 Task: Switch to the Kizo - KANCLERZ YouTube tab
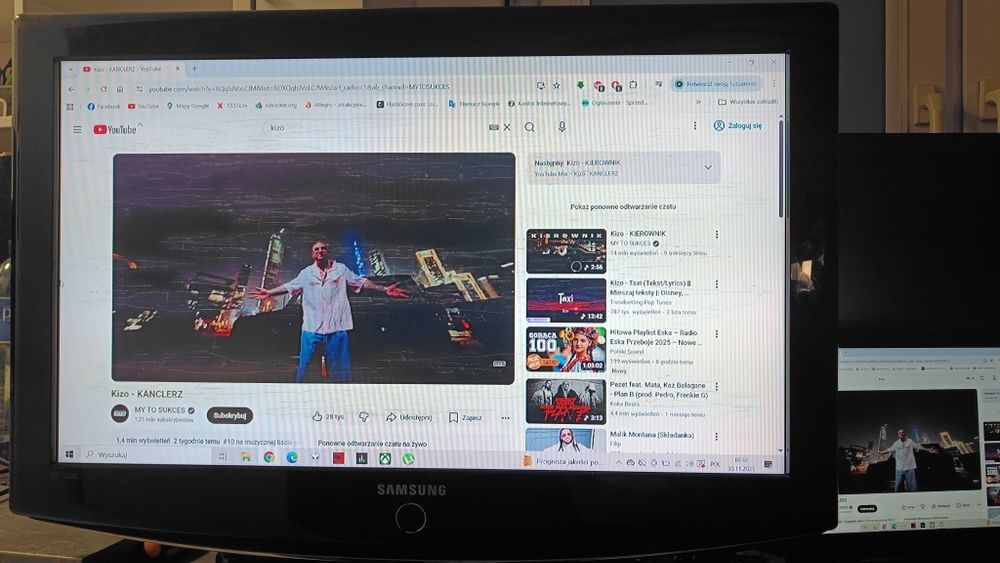131,69
